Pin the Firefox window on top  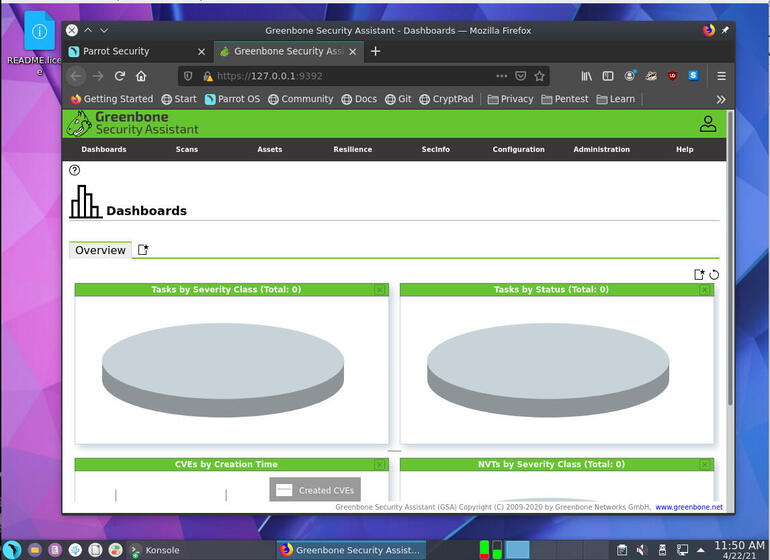pyautogui.click(x=725, y=30)
